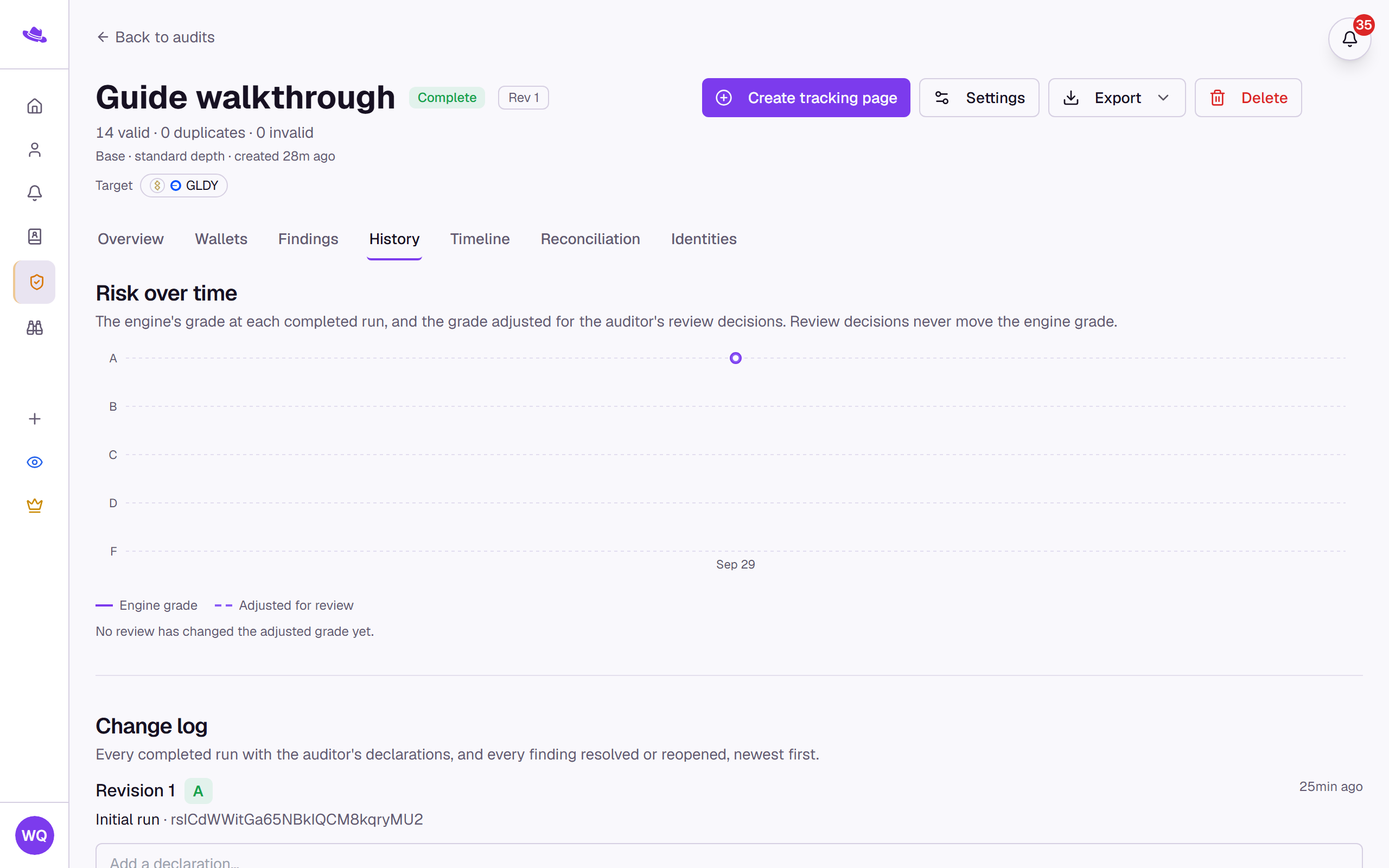Switch to the Findings tab

[x=308, y=239]
